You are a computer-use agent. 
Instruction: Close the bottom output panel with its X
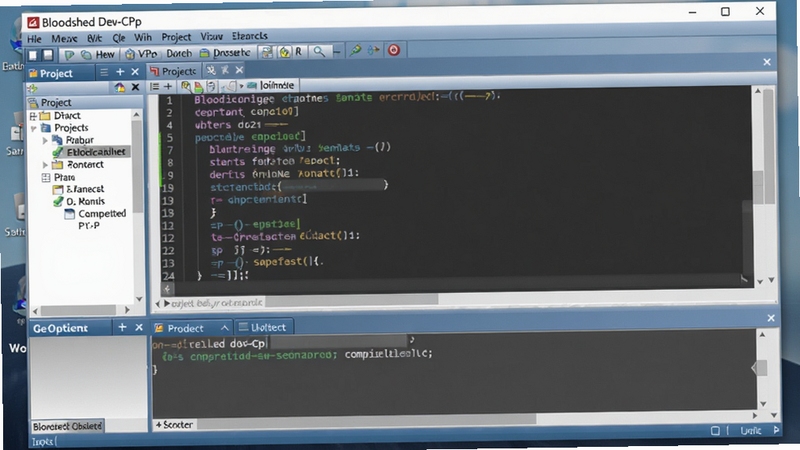pos(771,318)
